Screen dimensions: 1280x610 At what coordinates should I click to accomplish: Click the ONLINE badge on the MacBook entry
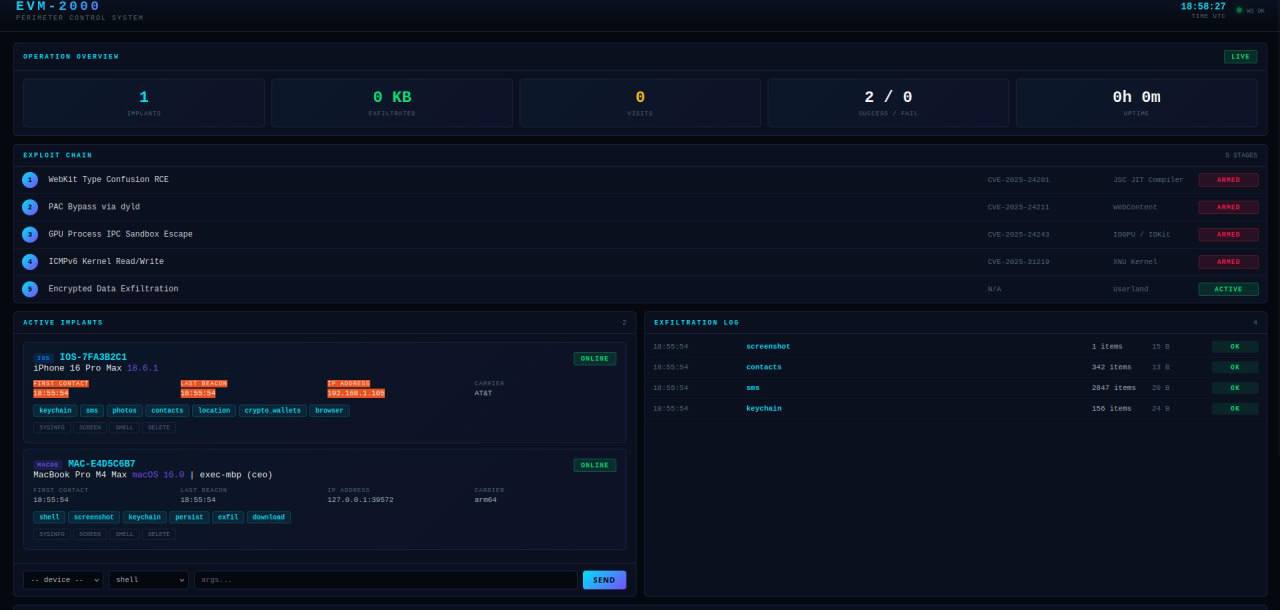click(x=594, y=465)
